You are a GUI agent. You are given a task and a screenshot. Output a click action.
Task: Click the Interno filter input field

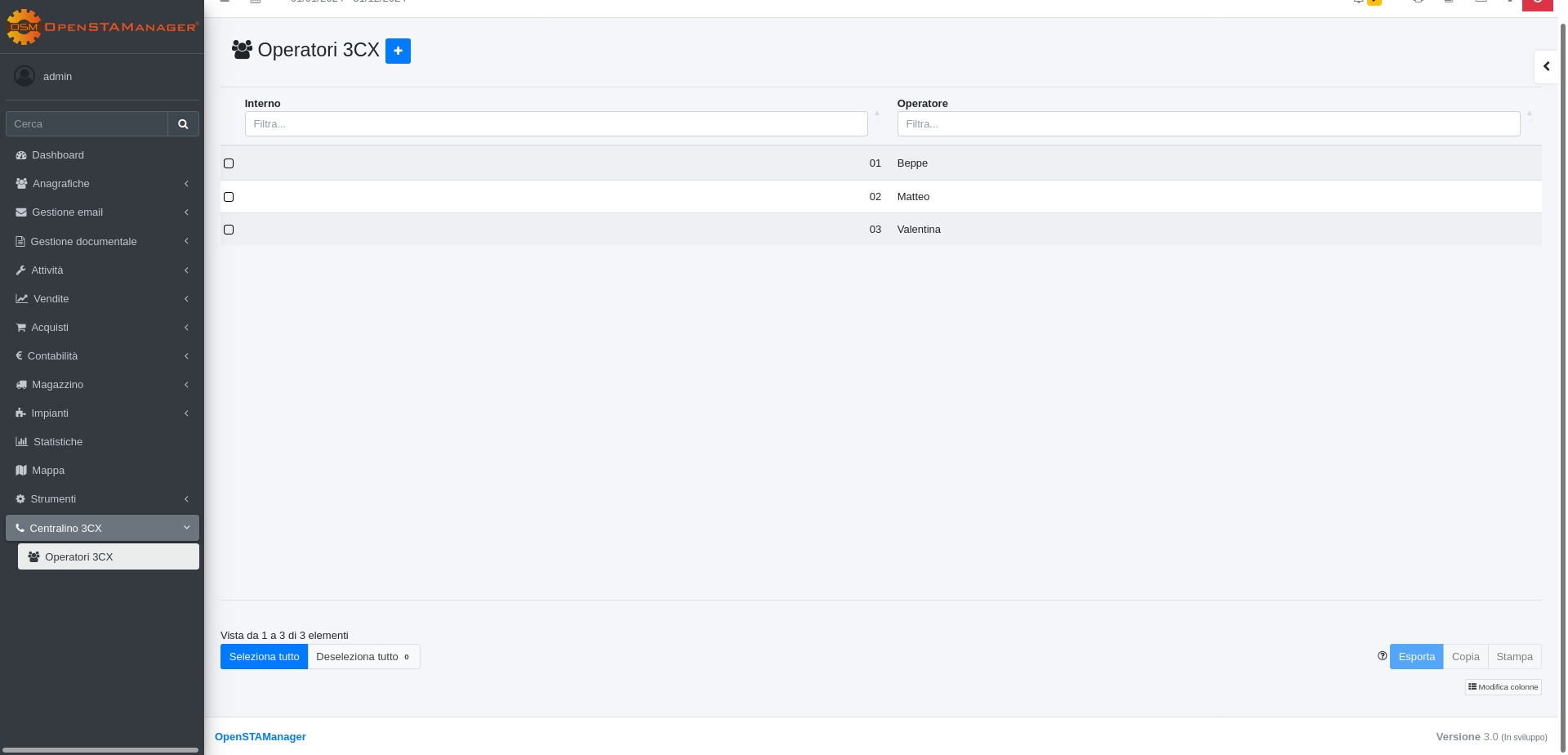point(555,124)
